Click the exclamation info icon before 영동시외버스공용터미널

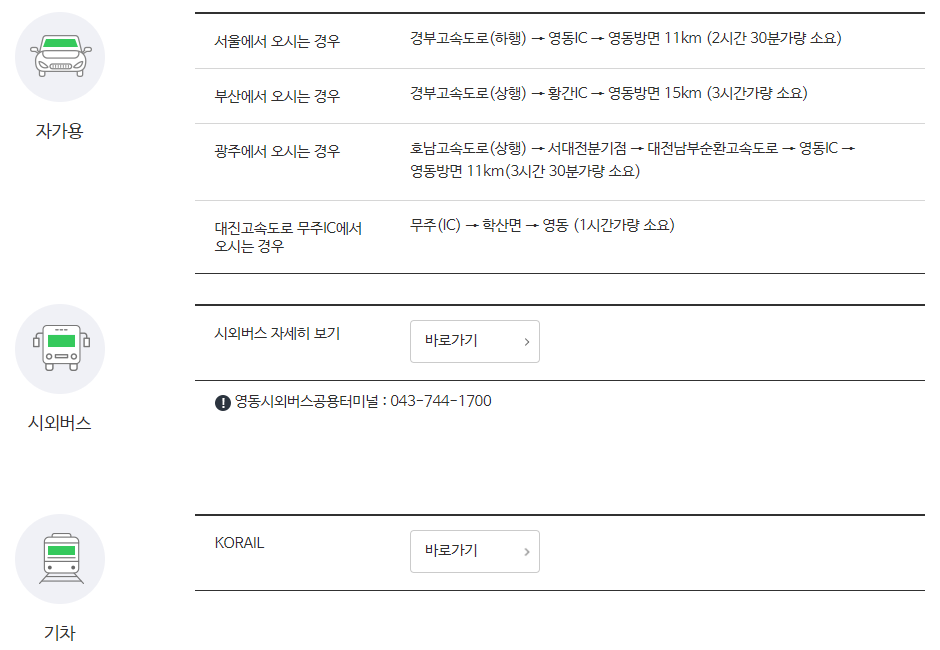point(220,399)
